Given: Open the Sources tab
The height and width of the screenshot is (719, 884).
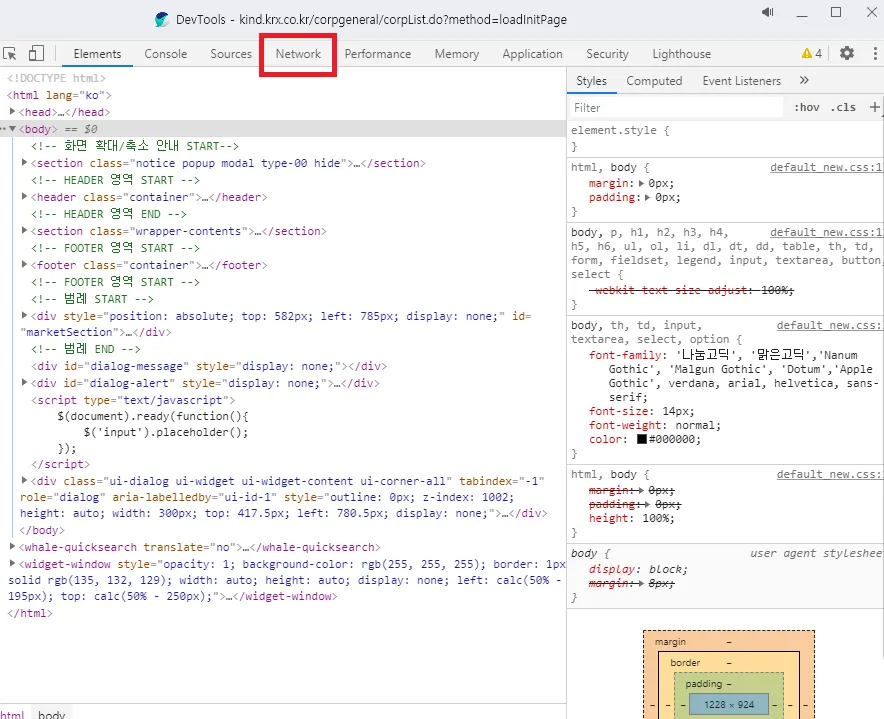Looking at the screenshot, I should (x=231, y=54).
